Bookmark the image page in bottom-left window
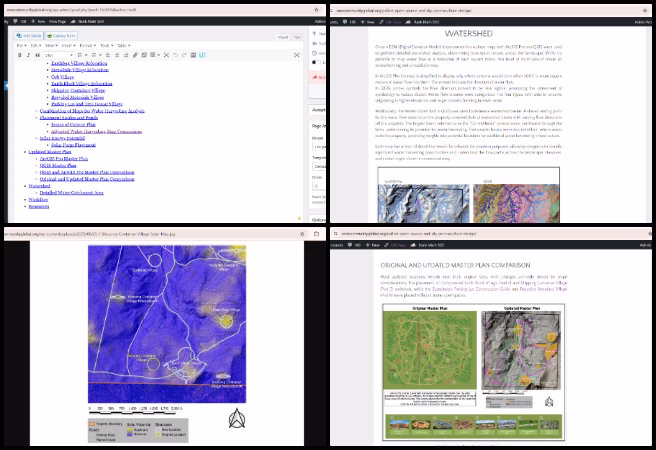The image size is (656, 450). 302,234
